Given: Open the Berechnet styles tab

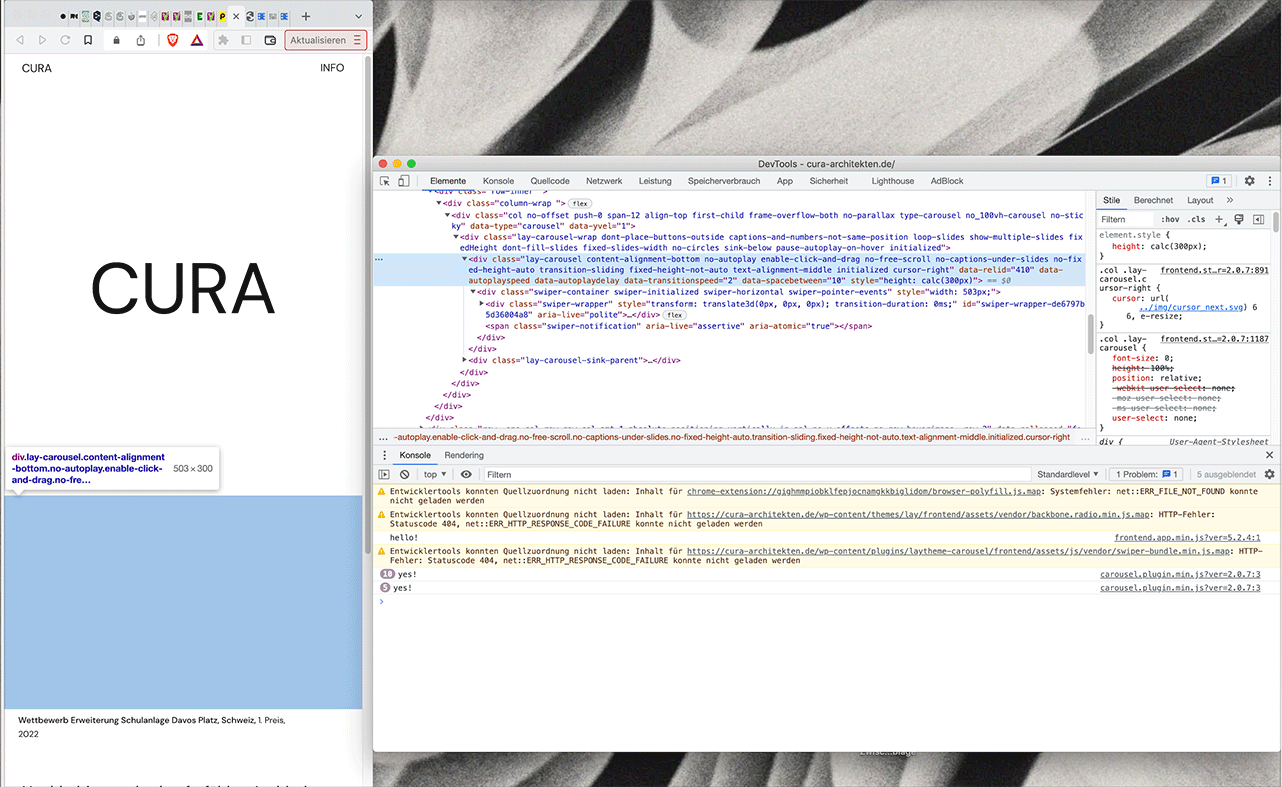Looking at the screenshot, I should [1153, 200].
